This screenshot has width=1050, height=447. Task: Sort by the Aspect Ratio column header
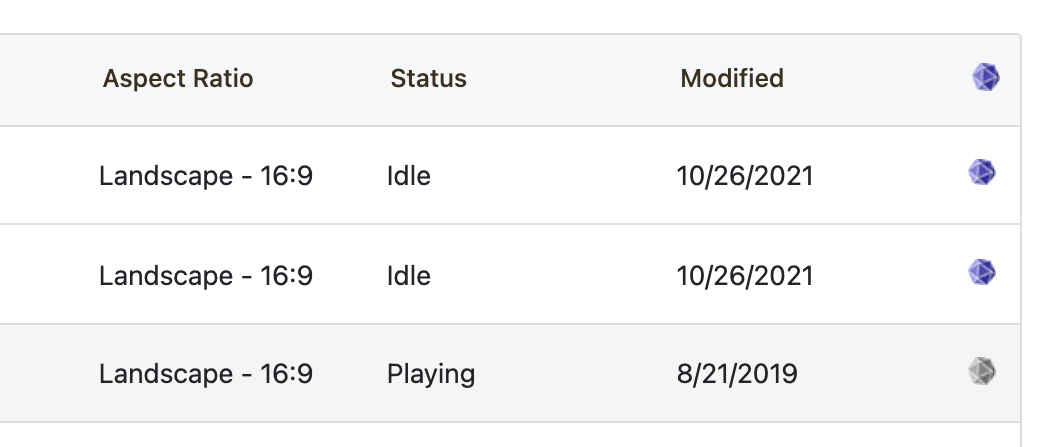pos(178,78)
